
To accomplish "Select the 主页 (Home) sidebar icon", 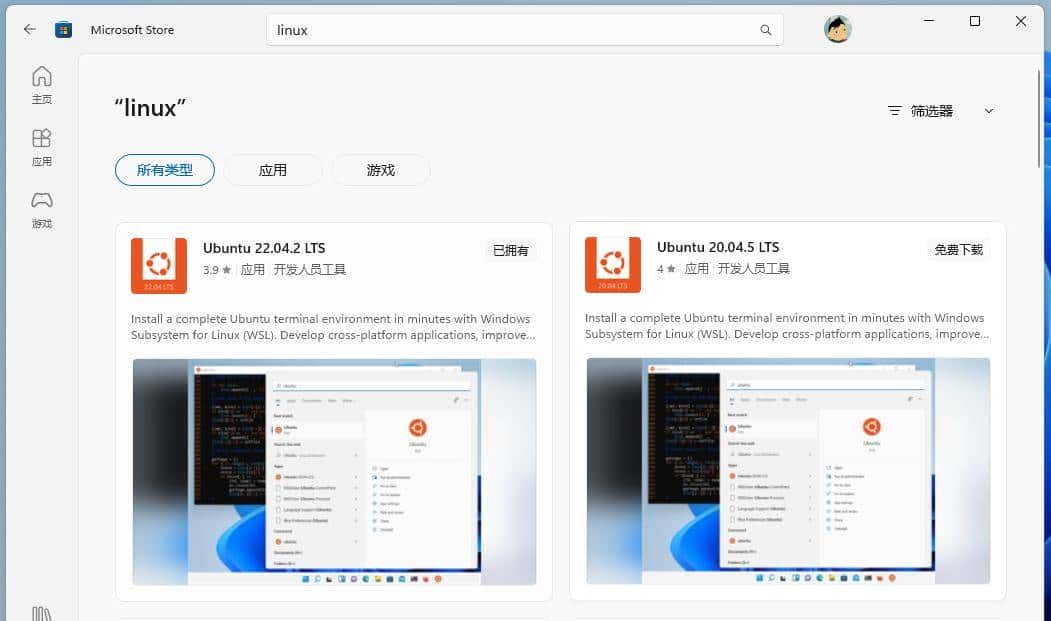I will tap(41, 84).
